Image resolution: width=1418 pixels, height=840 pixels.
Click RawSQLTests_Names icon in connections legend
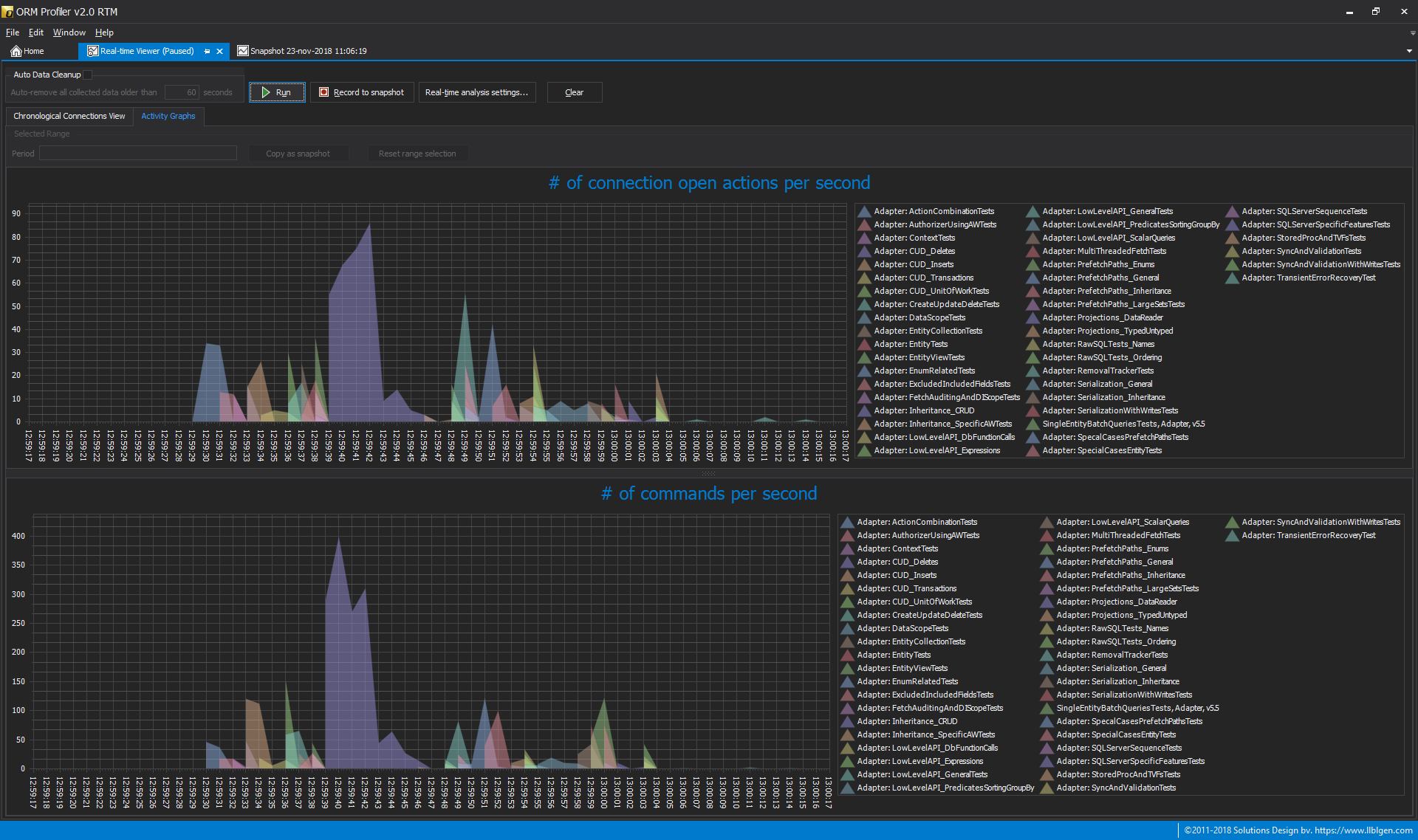click(1032, 344)
